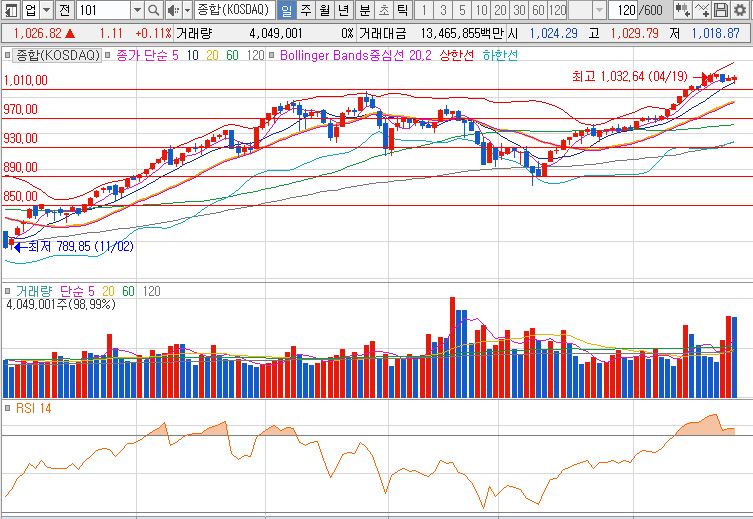
Task: Open chart settings gear icon
Action: click(x=740, y=10)
